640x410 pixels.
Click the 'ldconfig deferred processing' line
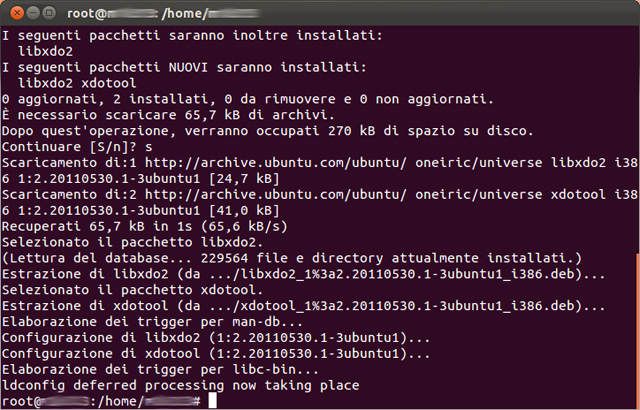[x=180, y=385]
